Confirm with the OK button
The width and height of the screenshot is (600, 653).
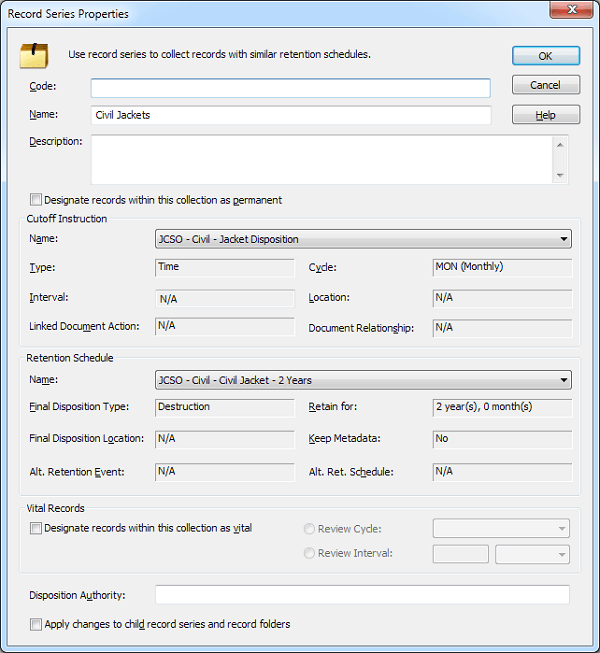(546, 56)
